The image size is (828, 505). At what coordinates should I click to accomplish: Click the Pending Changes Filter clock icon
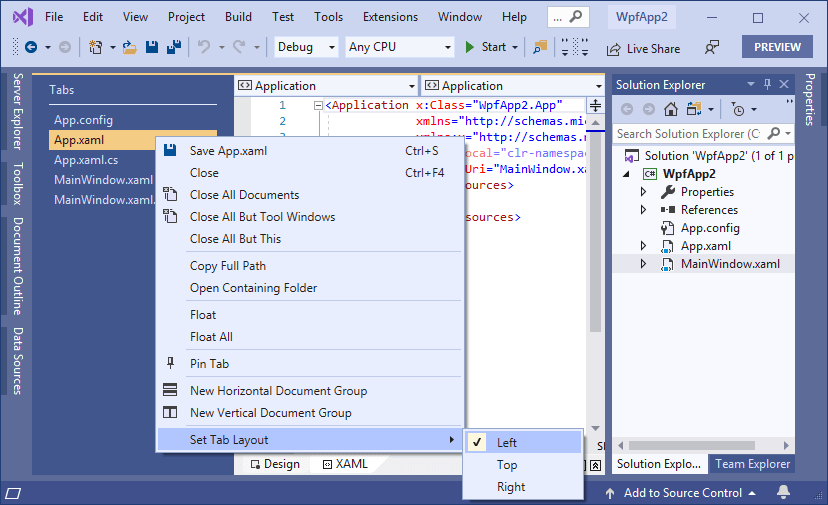click(x=738, y=109)
